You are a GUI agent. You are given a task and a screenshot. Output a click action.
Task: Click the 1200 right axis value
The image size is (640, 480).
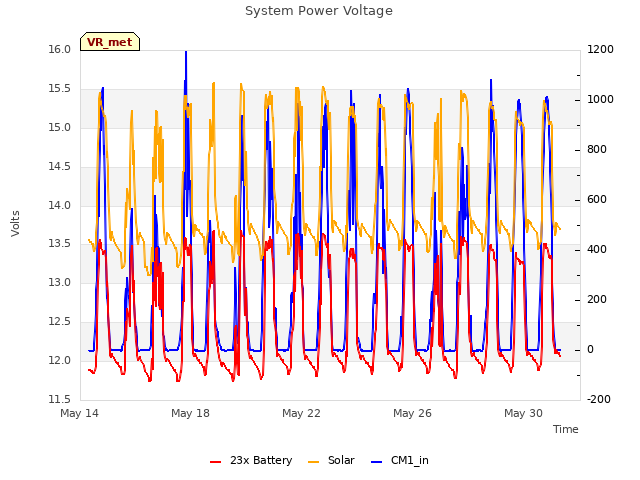tap(600, 50)
